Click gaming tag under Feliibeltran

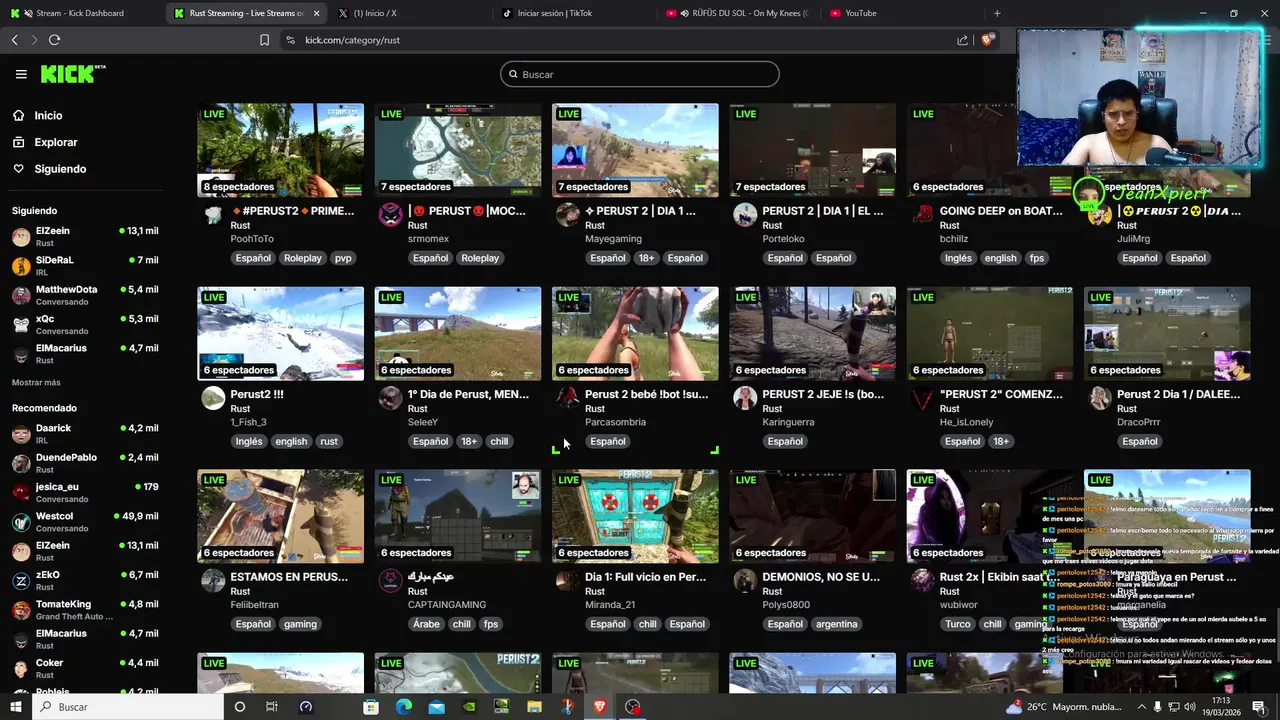point(300,624)
